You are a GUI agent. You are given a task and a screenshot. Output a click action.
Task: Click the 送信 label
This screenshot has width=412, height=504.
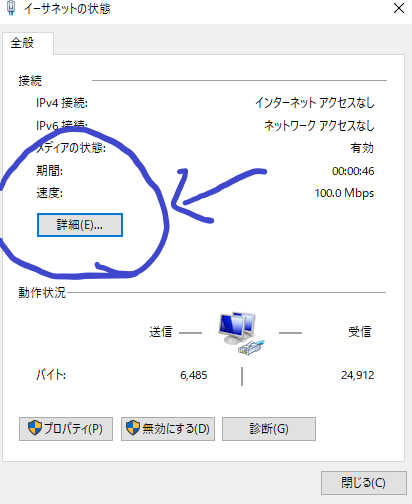coord(161,332)
